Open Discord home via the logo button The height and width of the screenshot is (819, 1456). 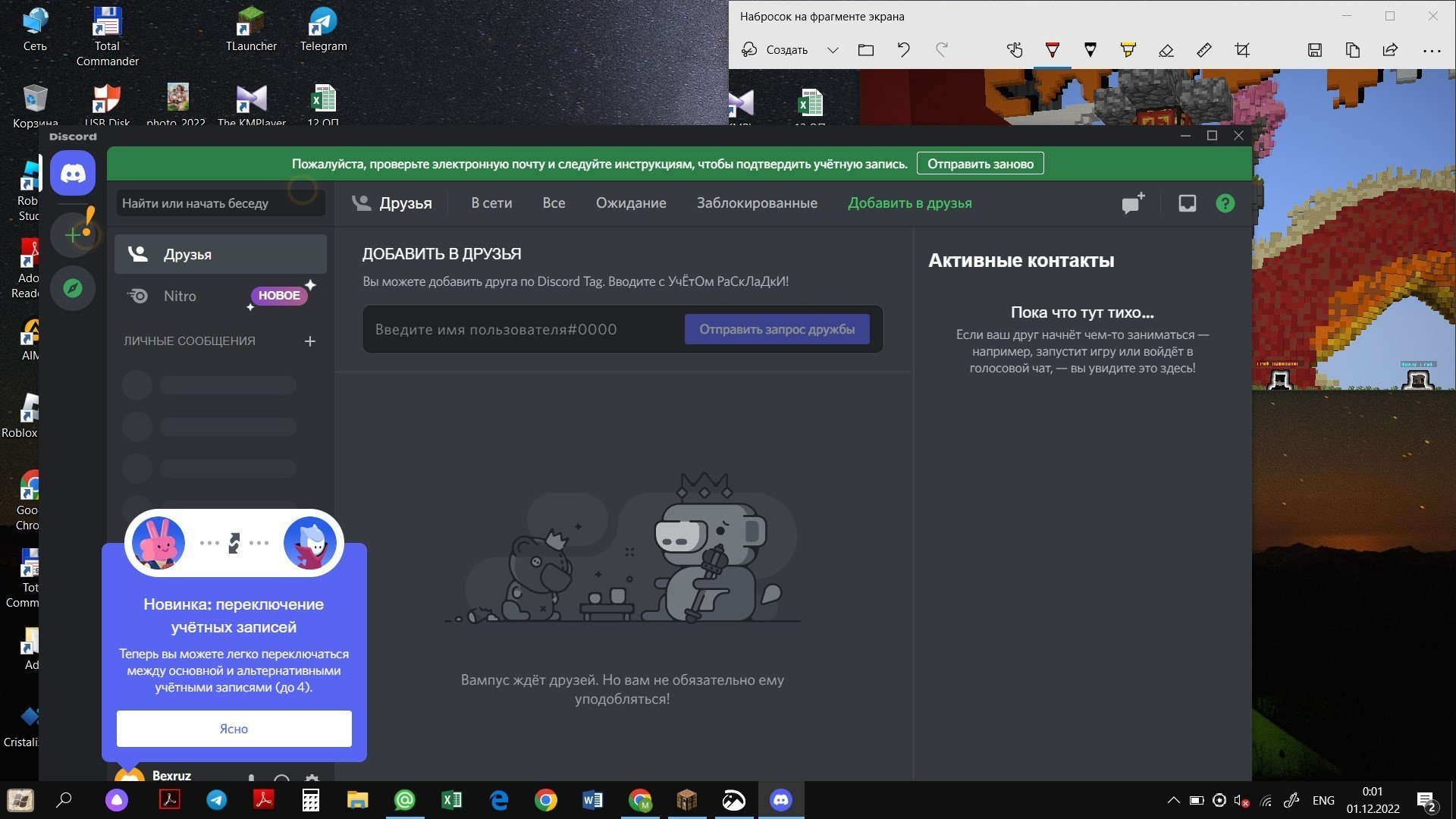(x=73, y=174)
